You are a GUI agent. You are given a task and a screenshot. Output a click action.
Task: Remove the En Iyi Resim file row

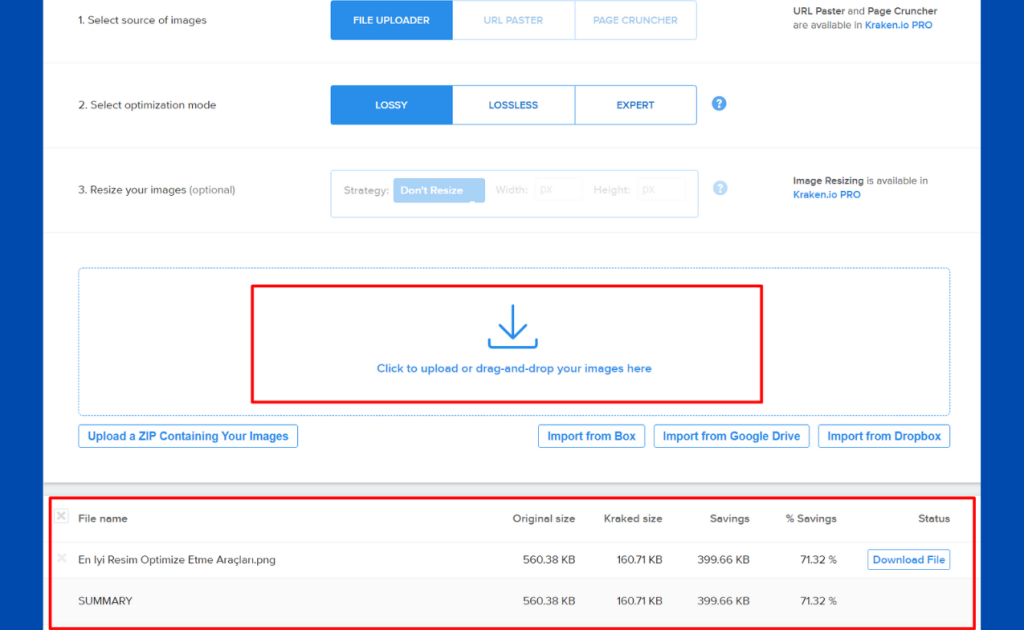[x=62, y=558]
